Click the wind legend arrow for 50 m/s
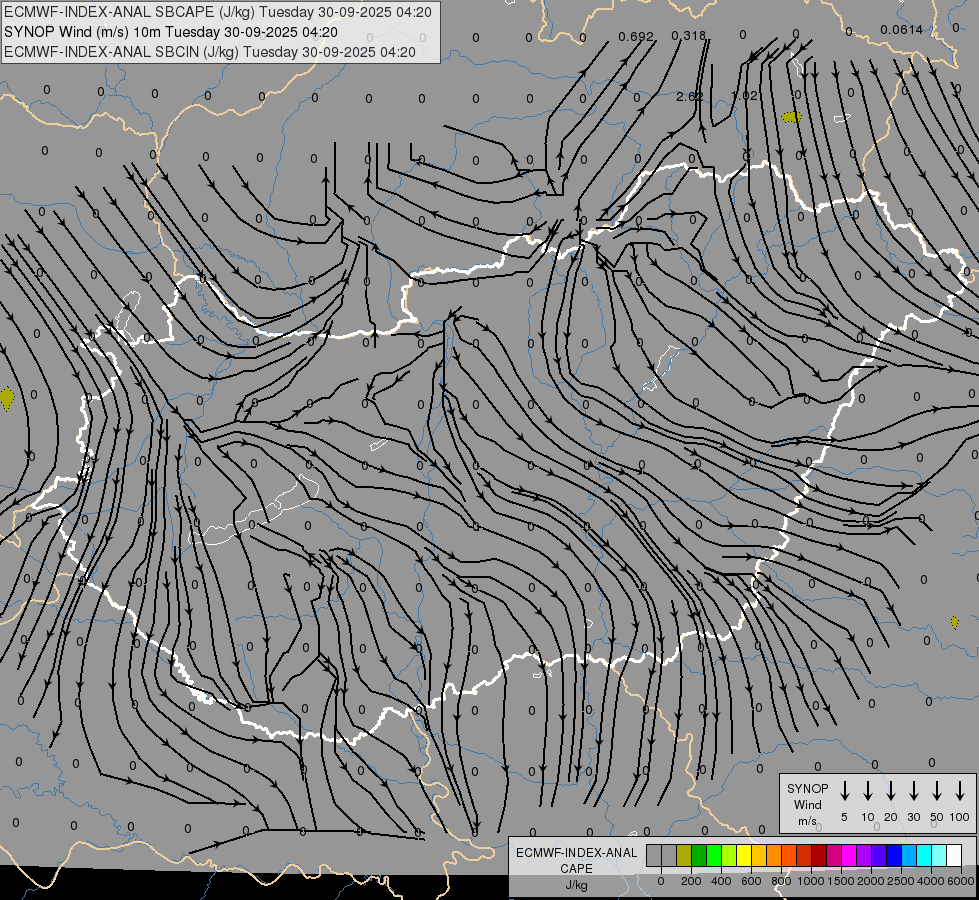979x900 pixels. pyautogui.click(x=937, y=791)
